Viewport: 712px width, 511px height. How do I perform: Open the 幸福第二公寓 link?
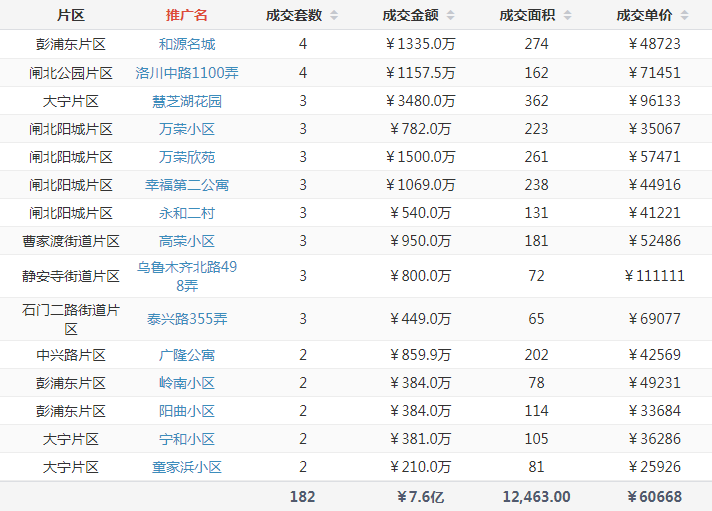pyautogui.click(x=187, y=185)
